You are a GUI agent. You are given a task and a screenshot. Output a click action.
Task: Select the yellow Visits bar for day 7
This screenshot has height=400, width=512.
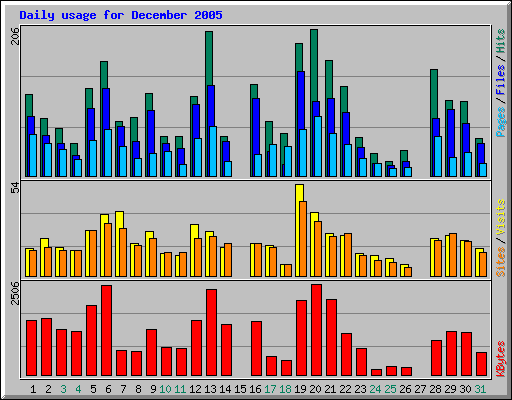point(119,220)
